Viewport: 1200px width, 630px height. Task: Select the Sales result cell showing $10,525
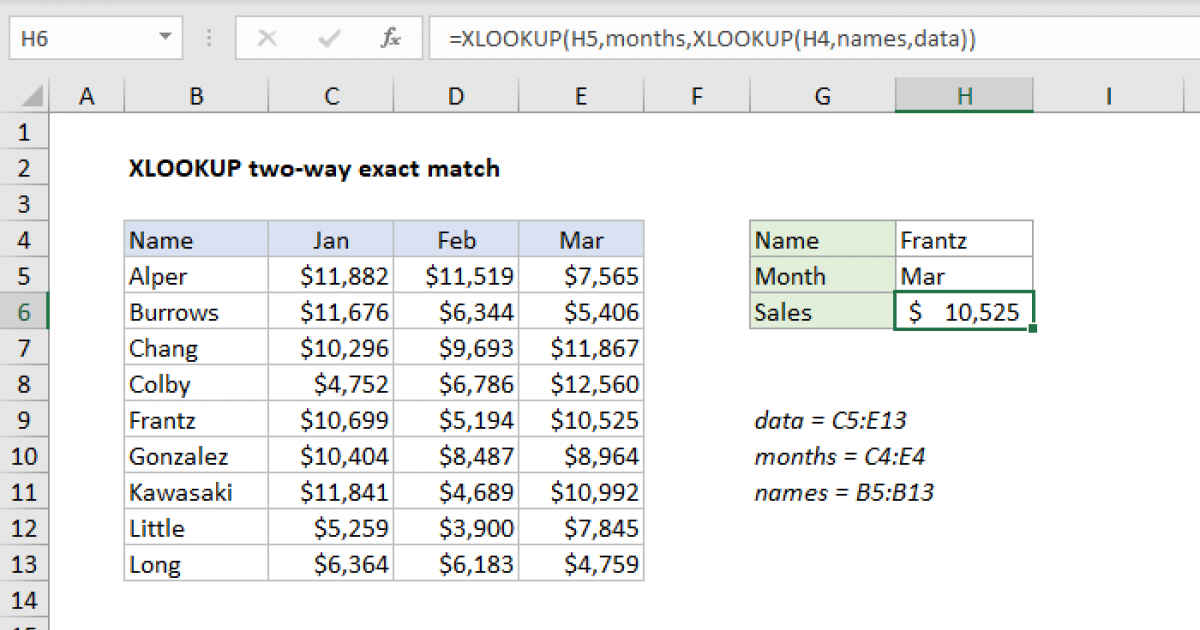pos(963,311)
